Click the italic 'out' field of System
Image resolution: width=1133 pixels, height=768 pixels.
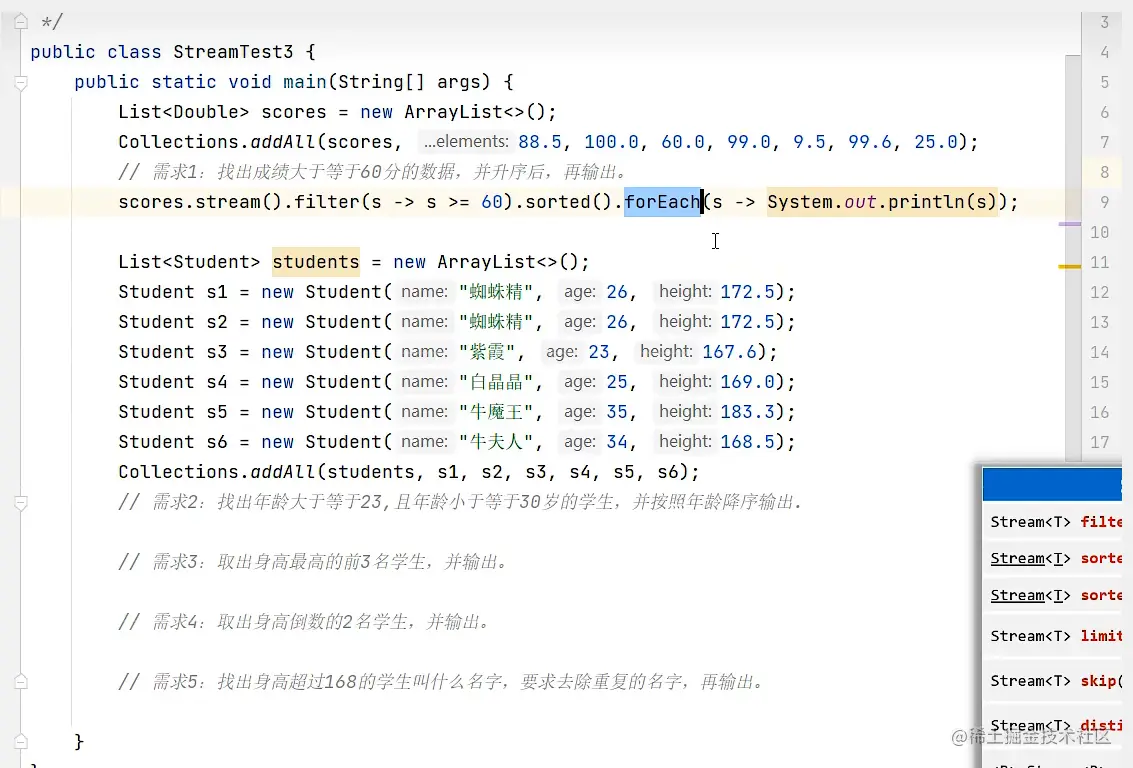[x=860, y=202]
